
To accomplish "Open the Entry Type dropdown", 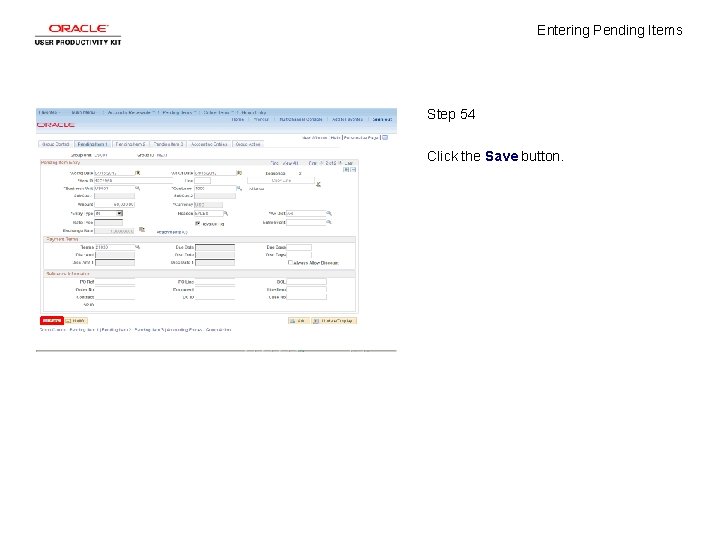I will click(108, 214).
